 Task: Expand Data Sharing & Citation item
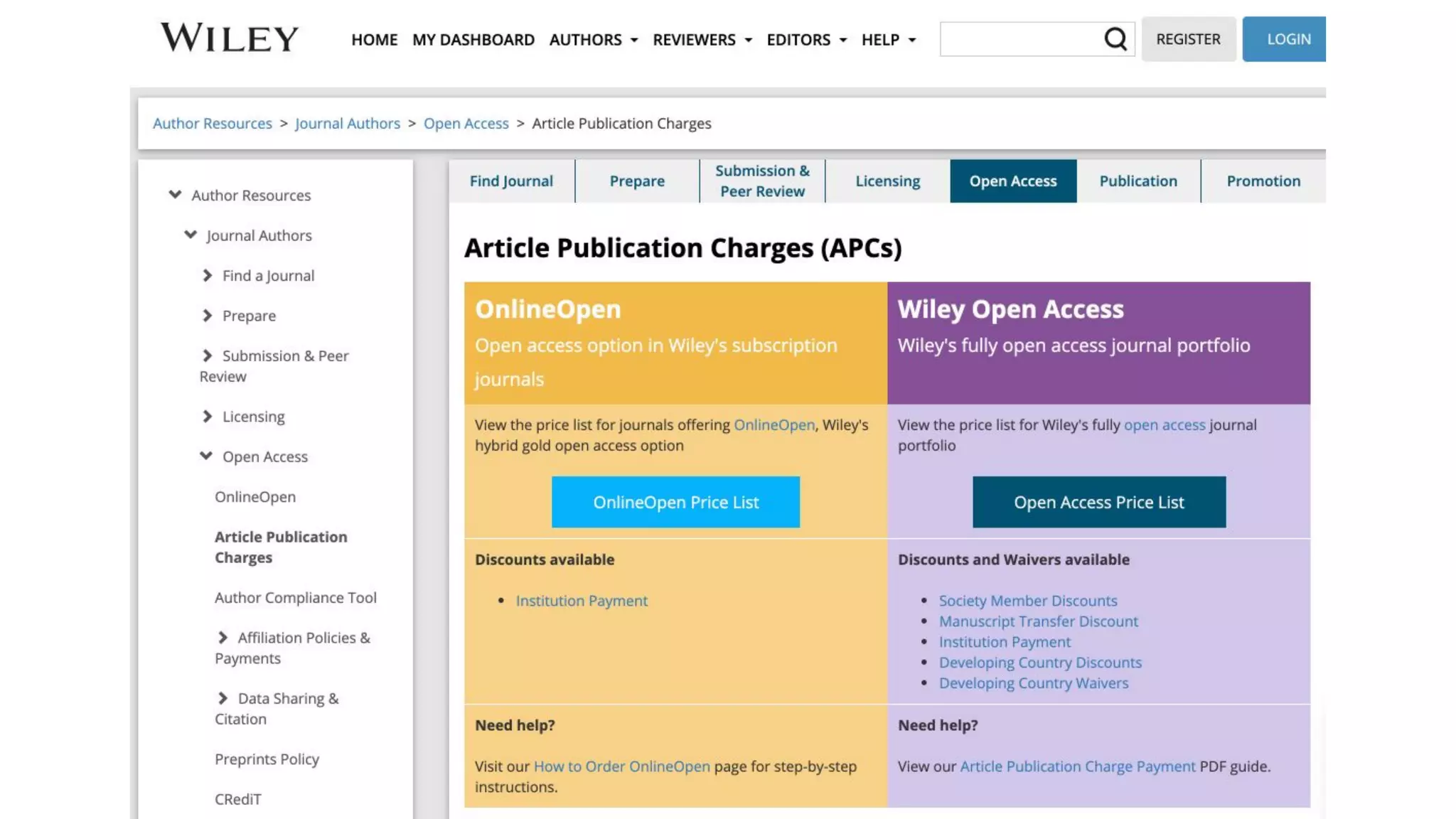pyautogui.click(x=223, y=697)
